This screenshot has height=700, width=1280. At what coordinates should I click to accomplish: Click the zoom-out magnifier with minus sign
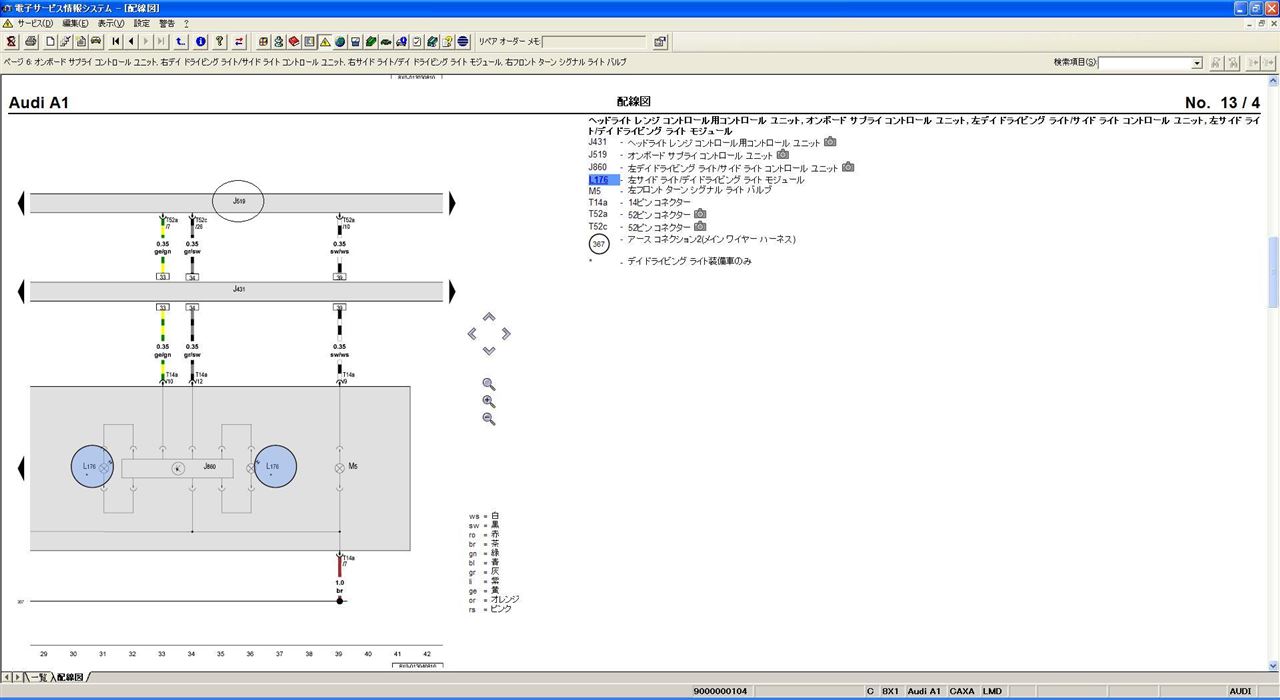(489, 419)
